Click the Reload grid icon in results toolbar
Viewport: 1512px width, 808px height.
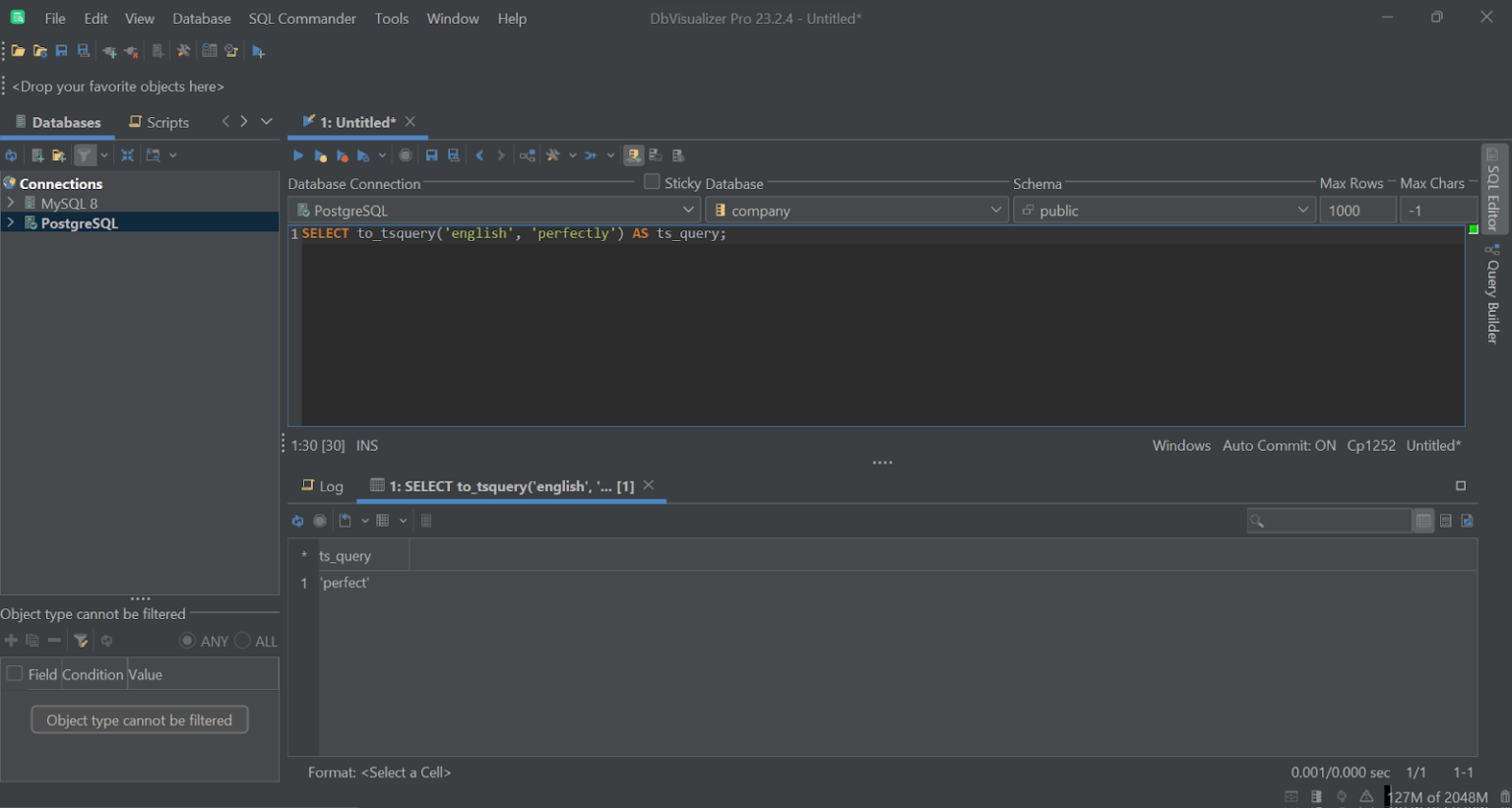[x=298, y=520]
